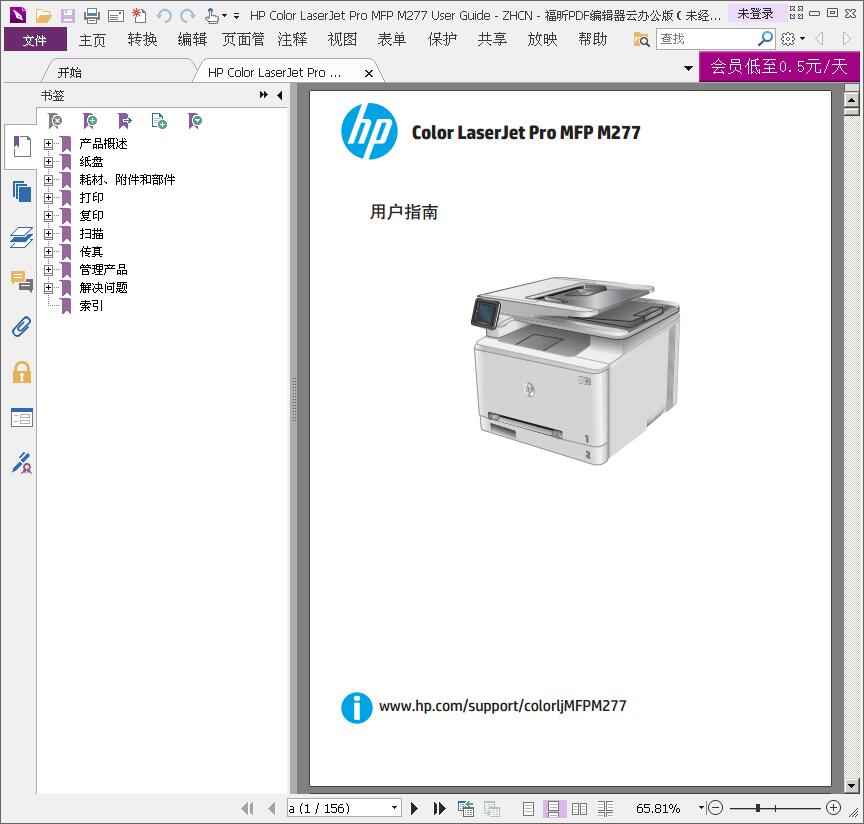Screen dimensions: 864x824
Task: Go to the previous page
Action: point(271,809)
